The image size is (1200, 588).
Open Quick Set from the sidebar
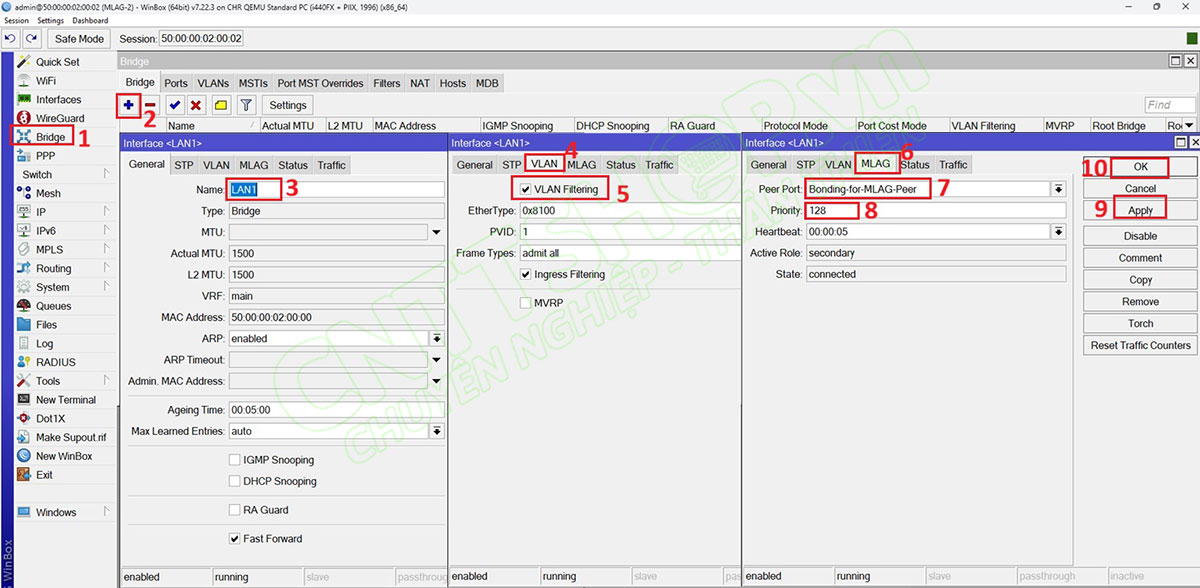coord(57,62)
